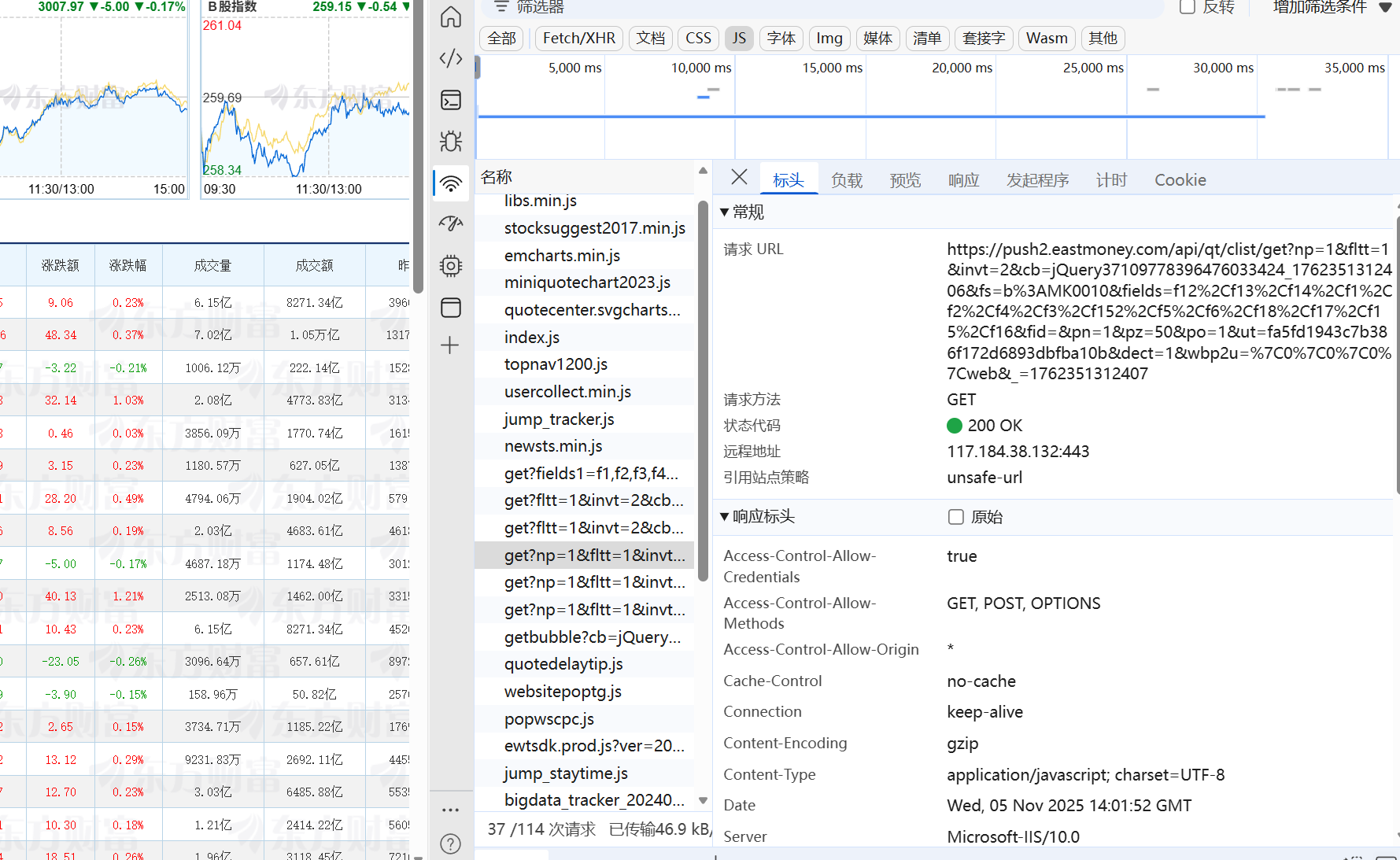Click the filter funnel icon
This screenshot has width=1400, height=860.
pos(501,7)
